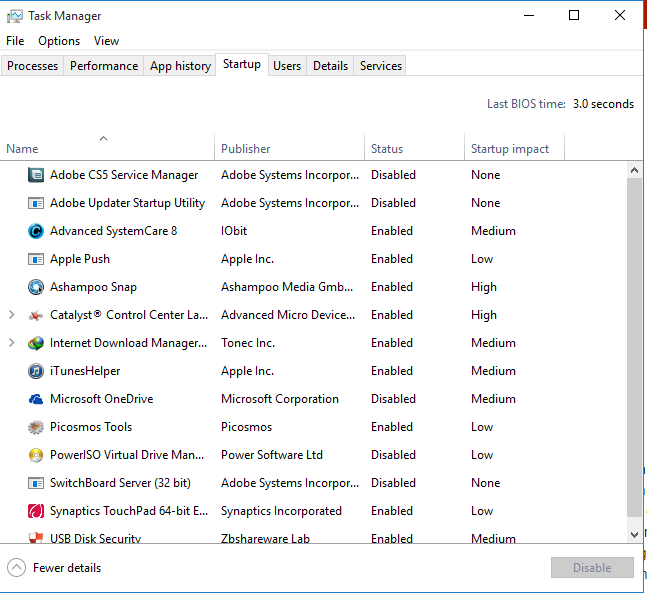Select the Microsoft OneDrive cloud icon
The width and height of the screenshot is (647, 594).
(x=36, y=399)
